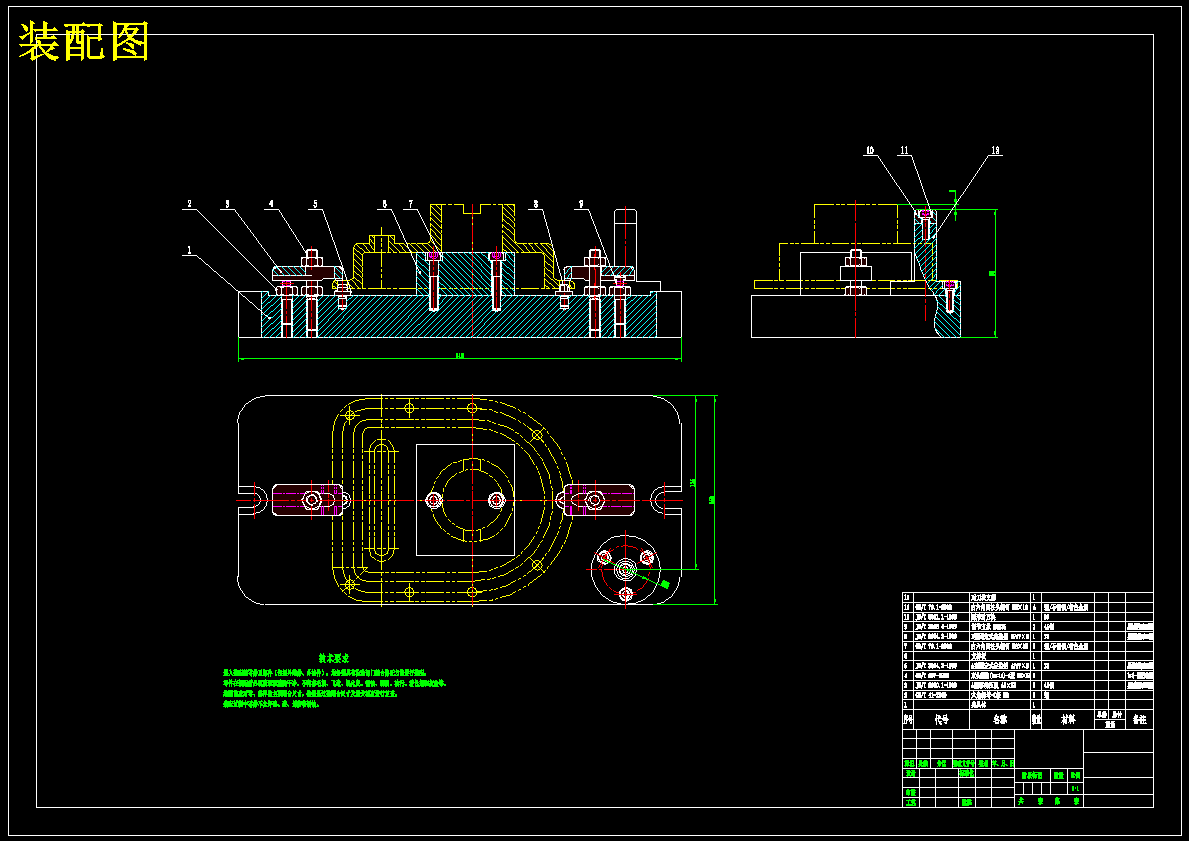The width and height of the screenshot is (1189, 841).
Task: Click the green 技术要求 heading
Action: point(334,659)
